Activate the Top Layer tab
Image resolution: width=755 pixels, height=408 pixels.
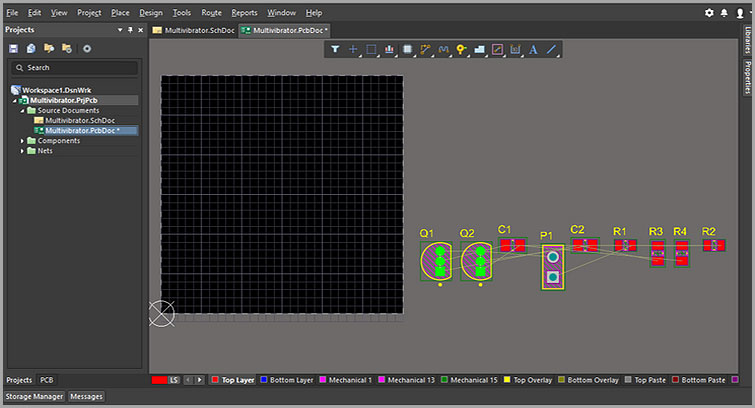(x=233, y=380)
